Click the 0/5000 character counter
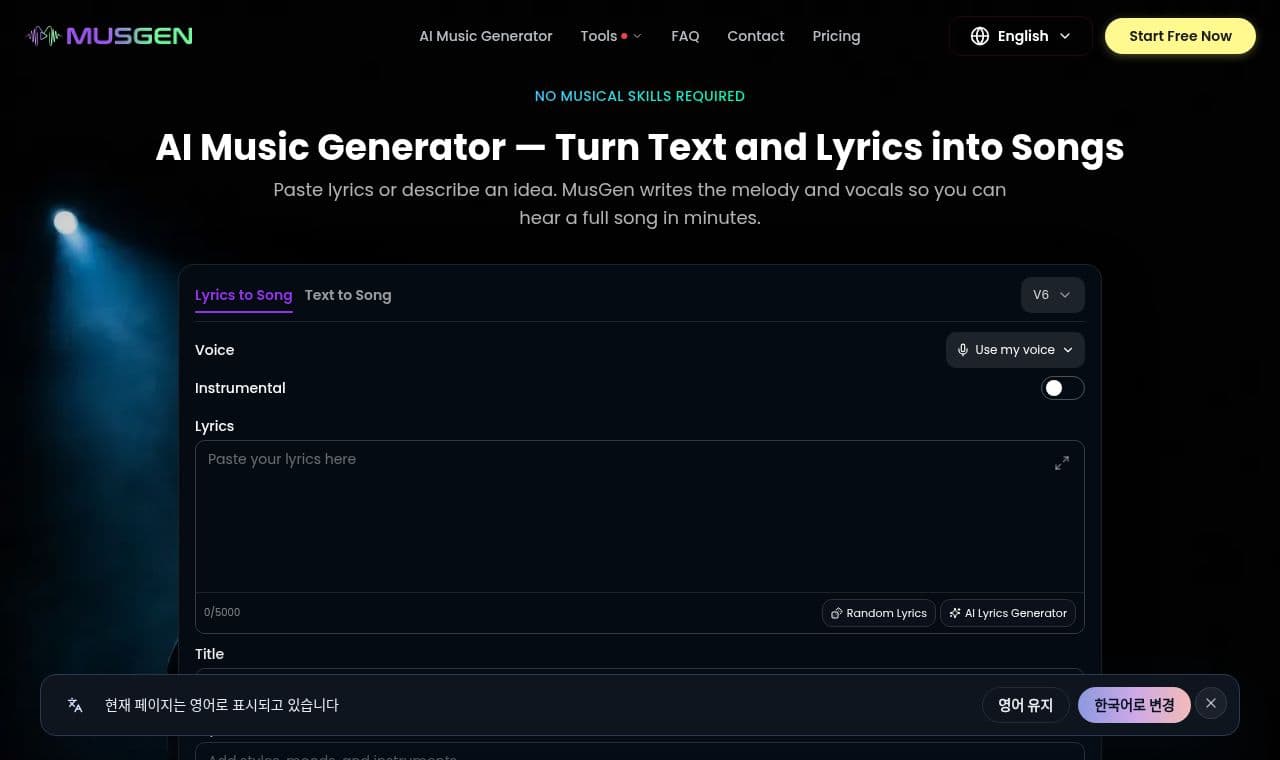 222,612
